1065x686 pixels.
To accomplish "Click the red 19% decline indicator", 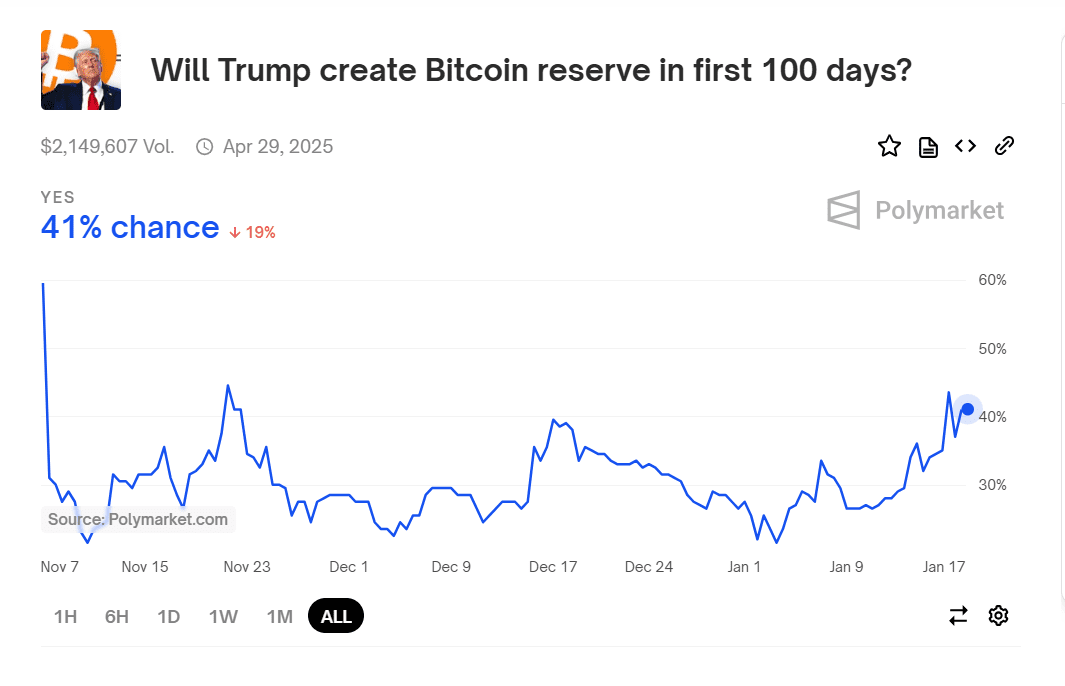I will click(252, 231).
